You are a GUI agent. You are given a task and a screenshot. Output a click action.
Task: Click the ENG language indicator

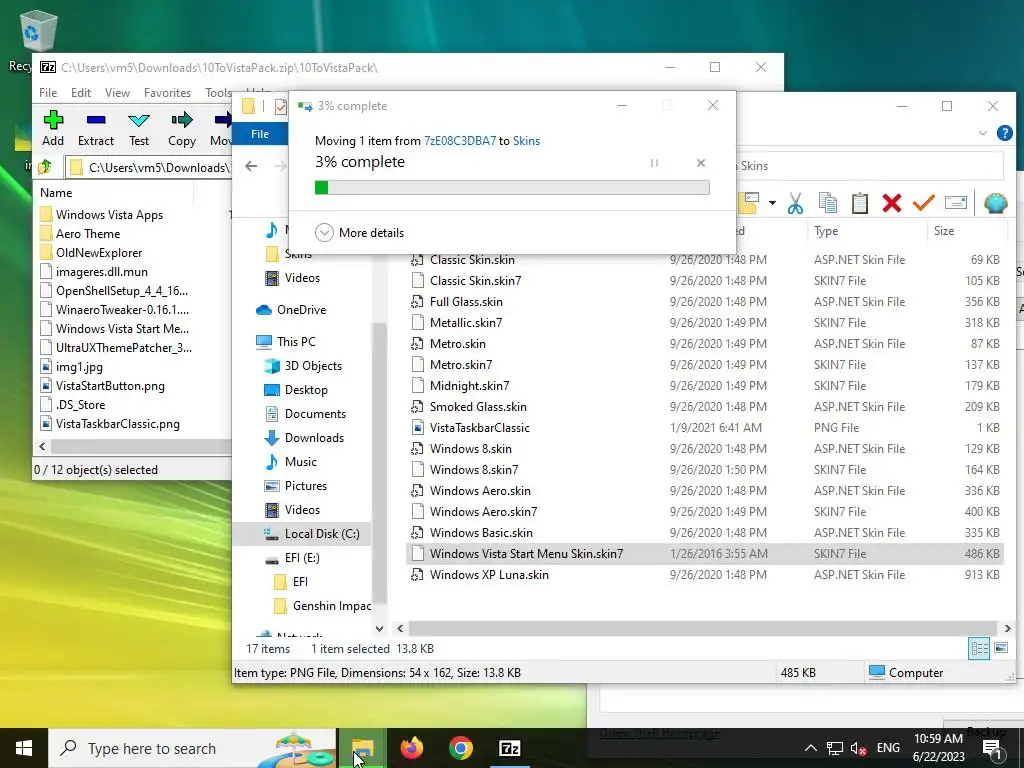coord(888,748)
